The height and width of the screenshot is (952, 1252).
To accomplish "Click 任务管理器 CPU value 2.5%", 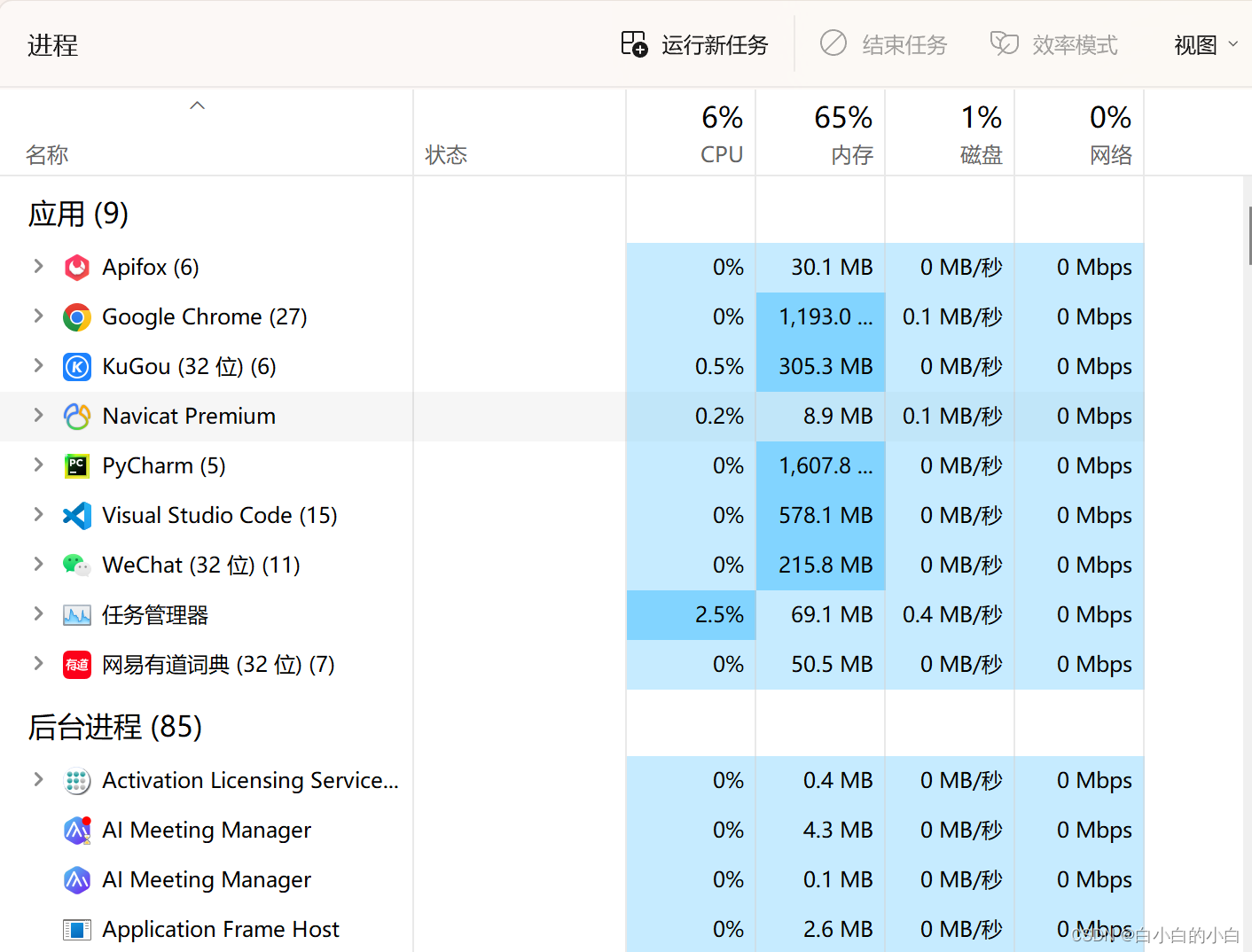I will tap(719, 615).
